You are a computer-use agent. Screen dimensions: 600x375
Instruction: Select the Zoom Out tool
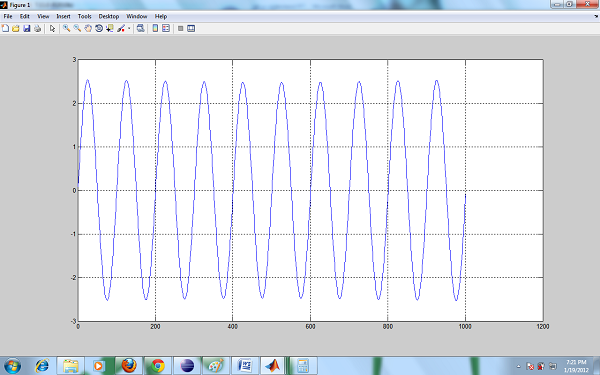click(x=77, y=28)
